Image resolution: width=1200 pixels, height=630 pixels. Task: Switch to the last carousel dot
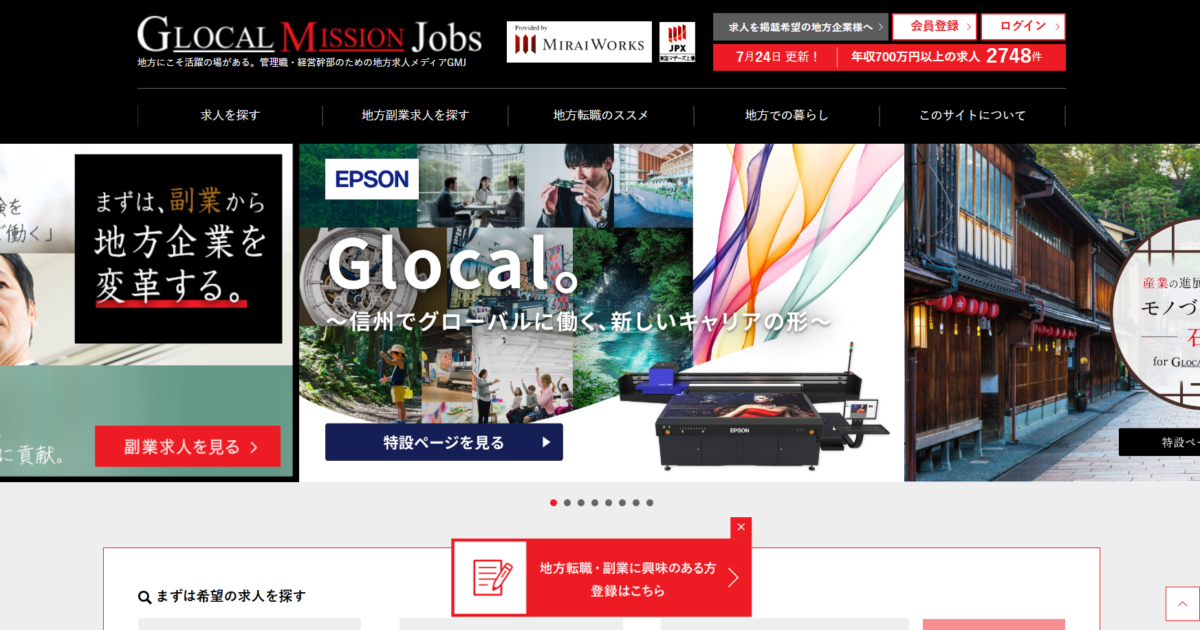650,503
